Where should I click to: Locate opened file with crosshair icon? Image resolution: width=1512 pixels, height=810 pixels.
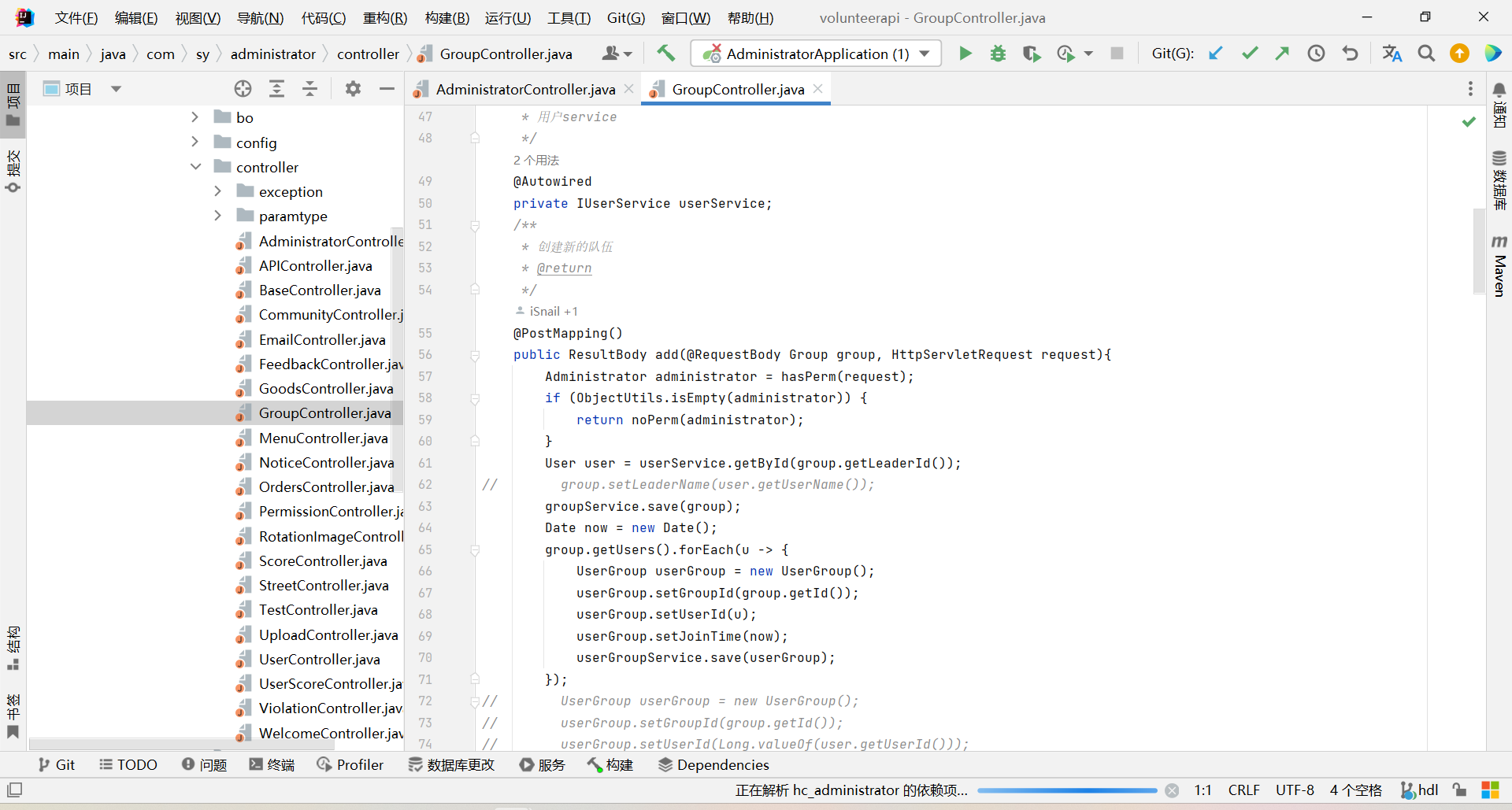243,89
